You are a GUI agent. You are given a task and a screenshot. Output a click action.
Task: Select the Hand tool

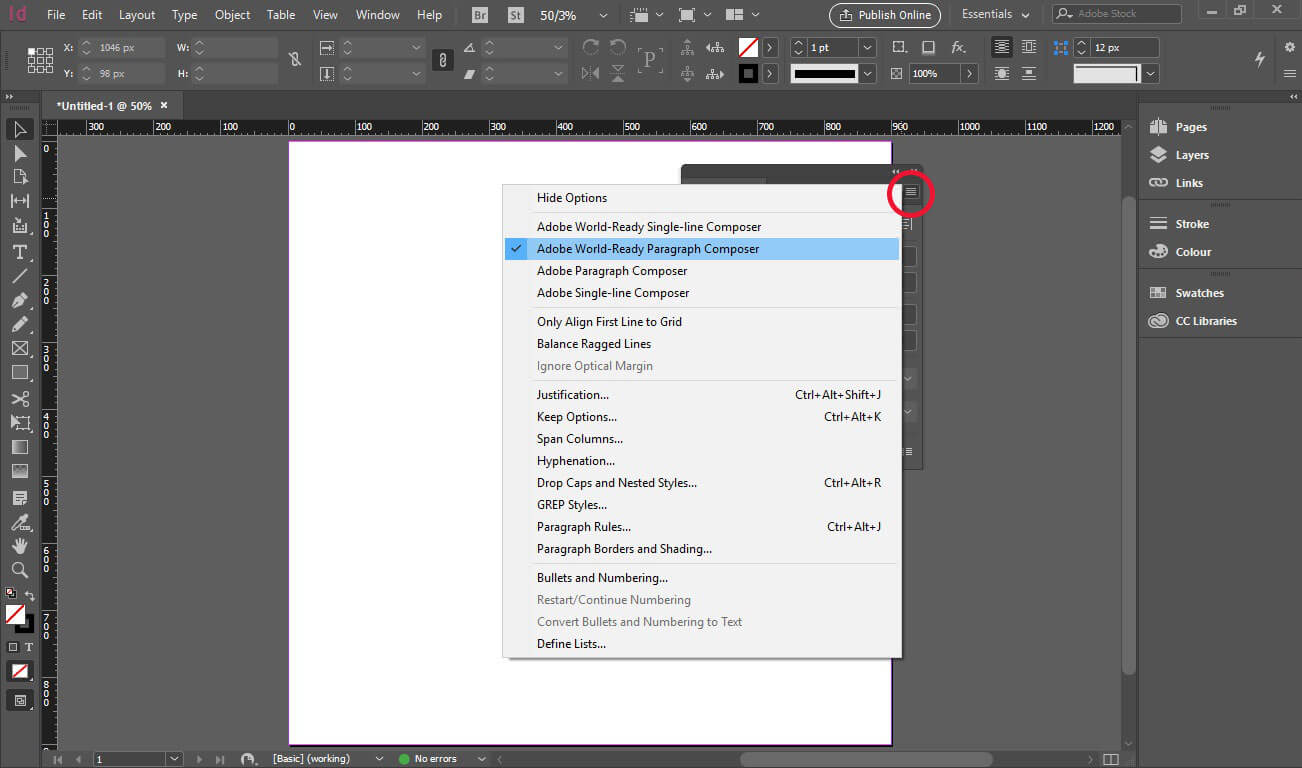tap(20, 546)
